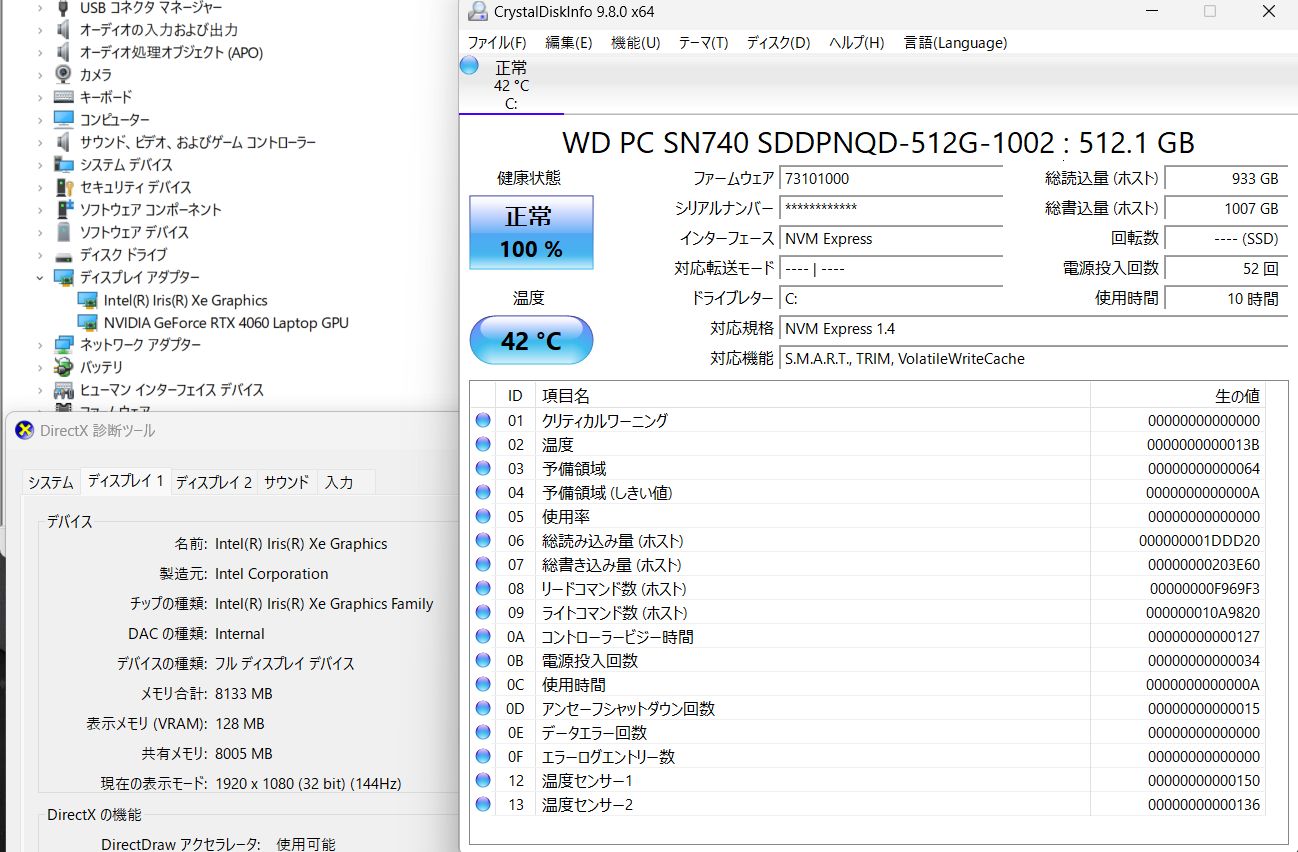This screenshot has width=1298, height=852.
Task: Select the ヒューマン インターフェイス デバイス icon
Action: pyautogui.click(x=64, y=390)
